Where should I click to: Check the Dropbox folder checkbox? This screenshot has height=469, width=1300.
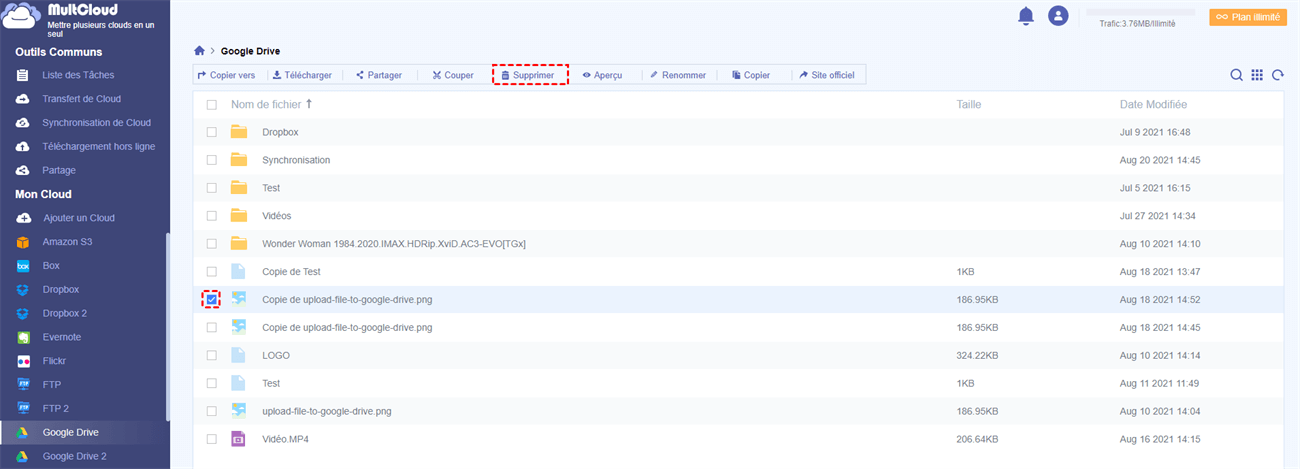click(x=211, y=132)
